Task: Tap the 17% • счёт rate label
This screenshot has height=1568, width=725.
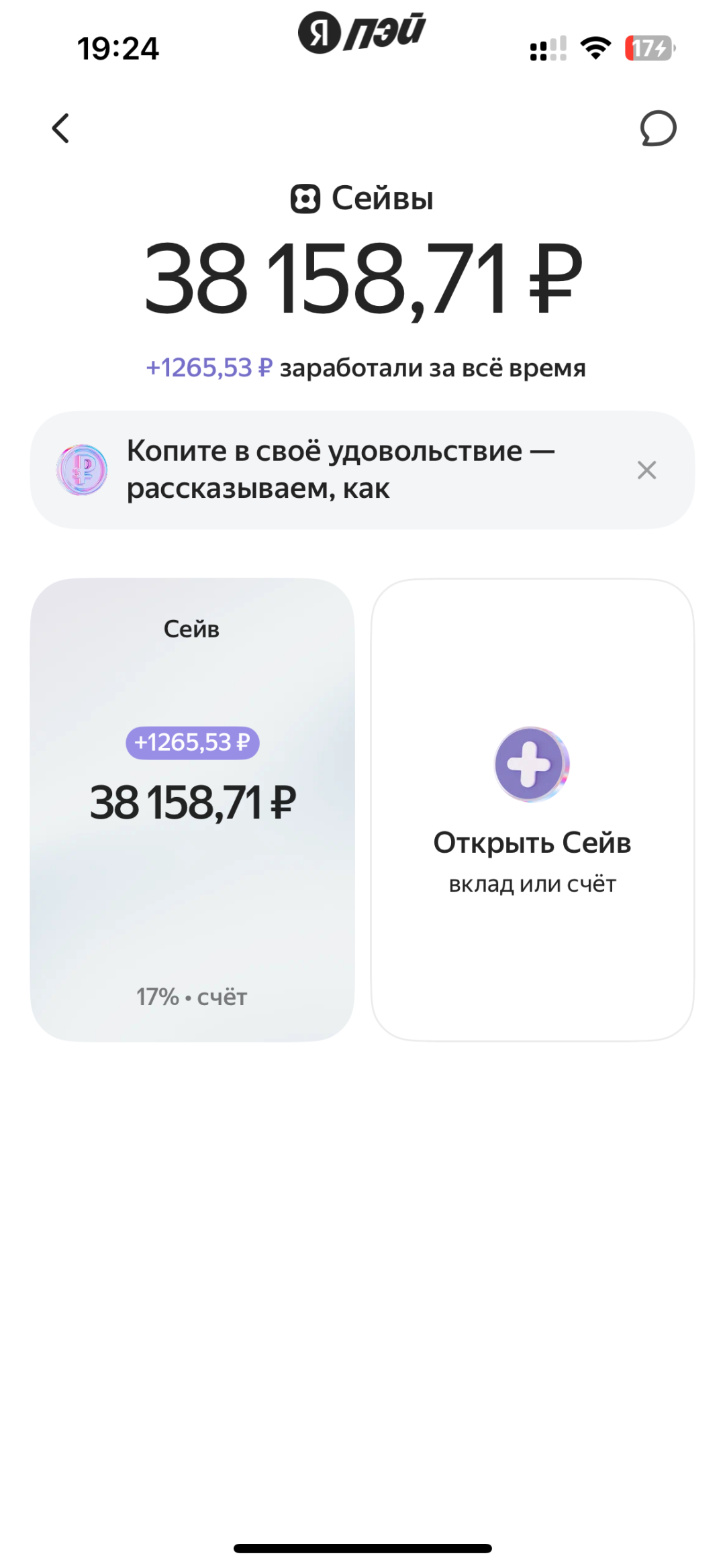Action: (191, 996)
